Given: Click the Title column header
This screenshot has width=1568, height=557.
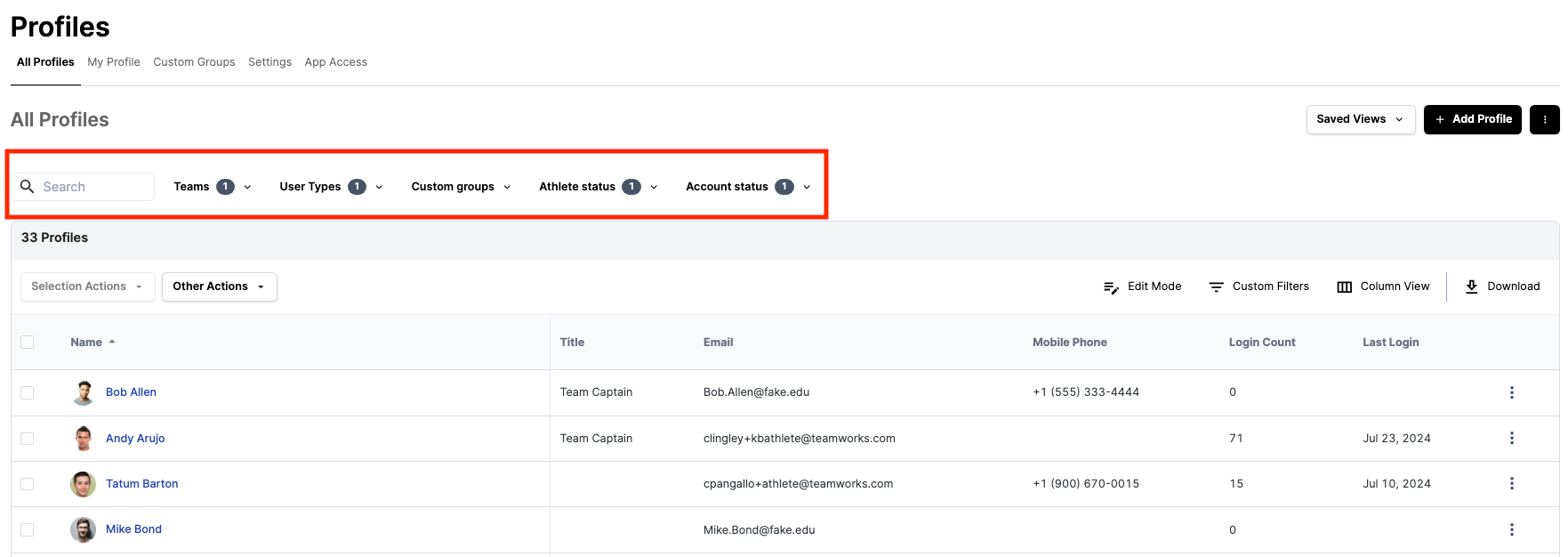Looking at the screenshot, I should [572, 343].
